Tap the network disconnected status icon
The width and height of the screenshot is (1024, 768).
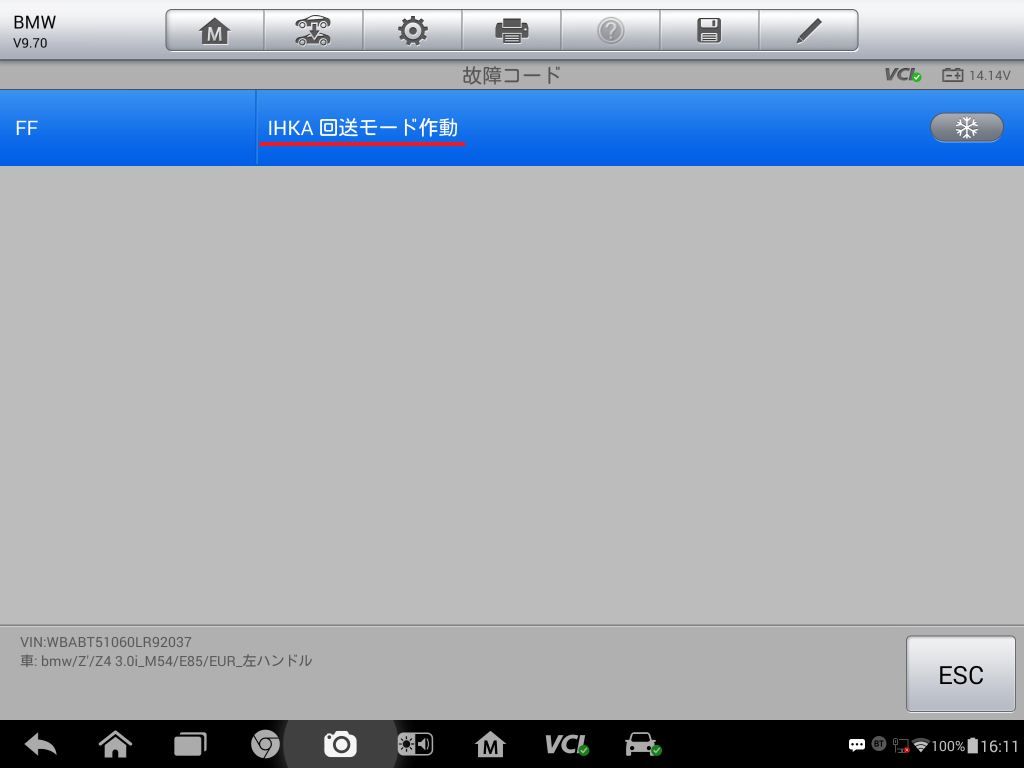tap(901, 745)
